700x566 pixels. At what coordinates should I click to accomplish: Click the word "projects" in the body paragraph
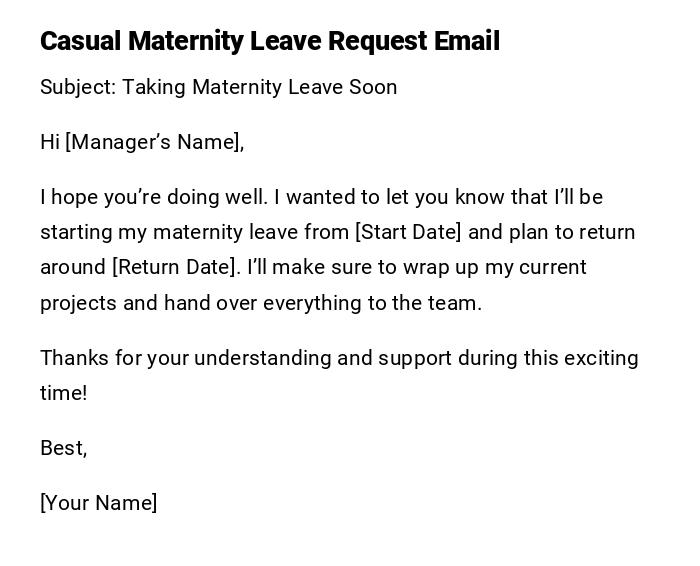point(78,303)
